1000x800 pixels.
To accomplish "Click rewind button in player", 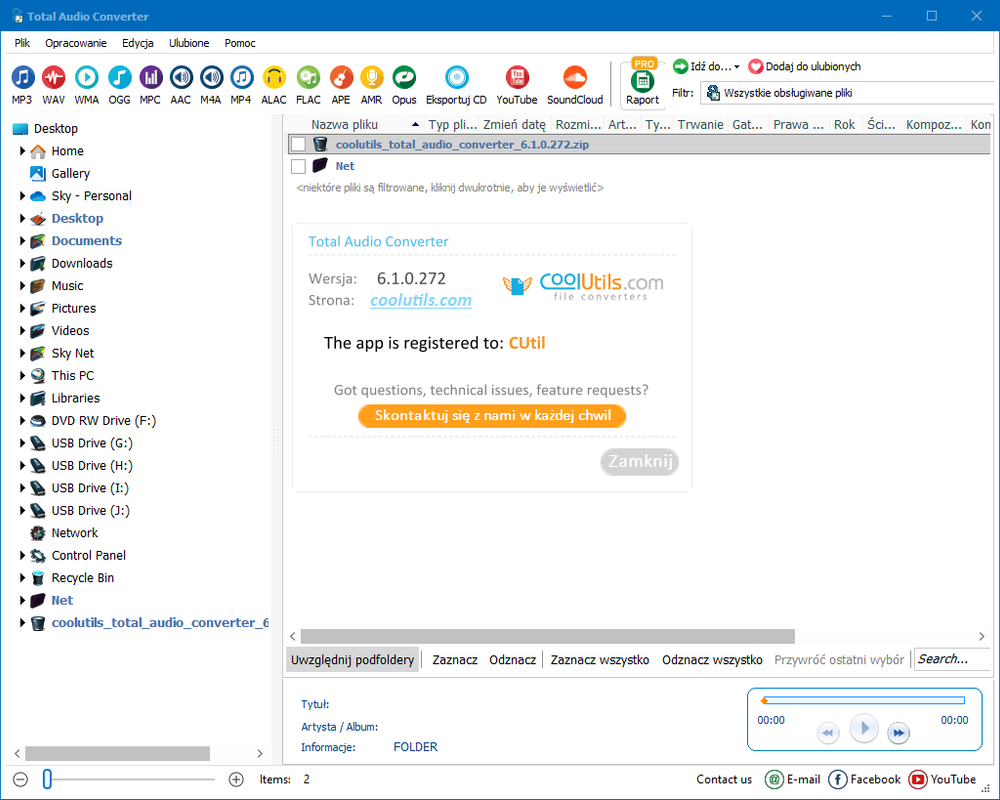I will pyautogui.click(x=828, y=733).
